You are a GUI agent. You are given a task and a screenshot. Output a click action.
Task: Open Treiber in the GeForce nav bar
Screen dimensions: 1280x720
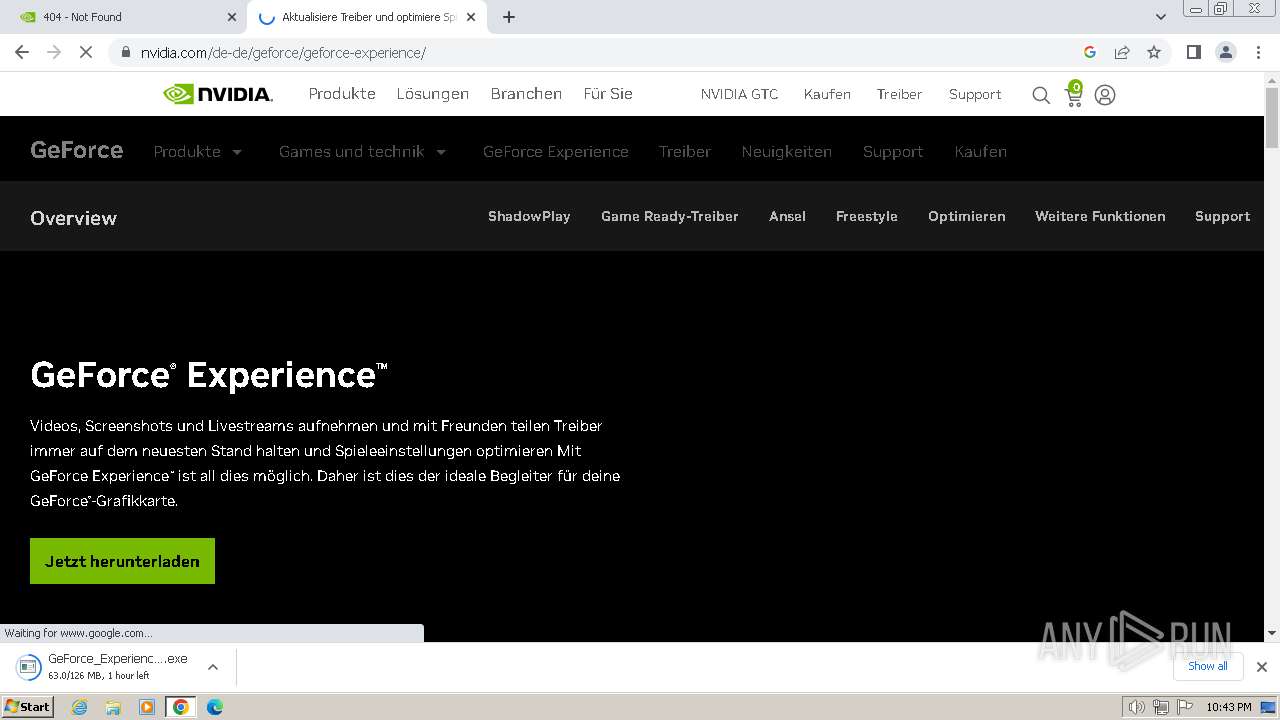pyautogui.click(x=685, y=152)
